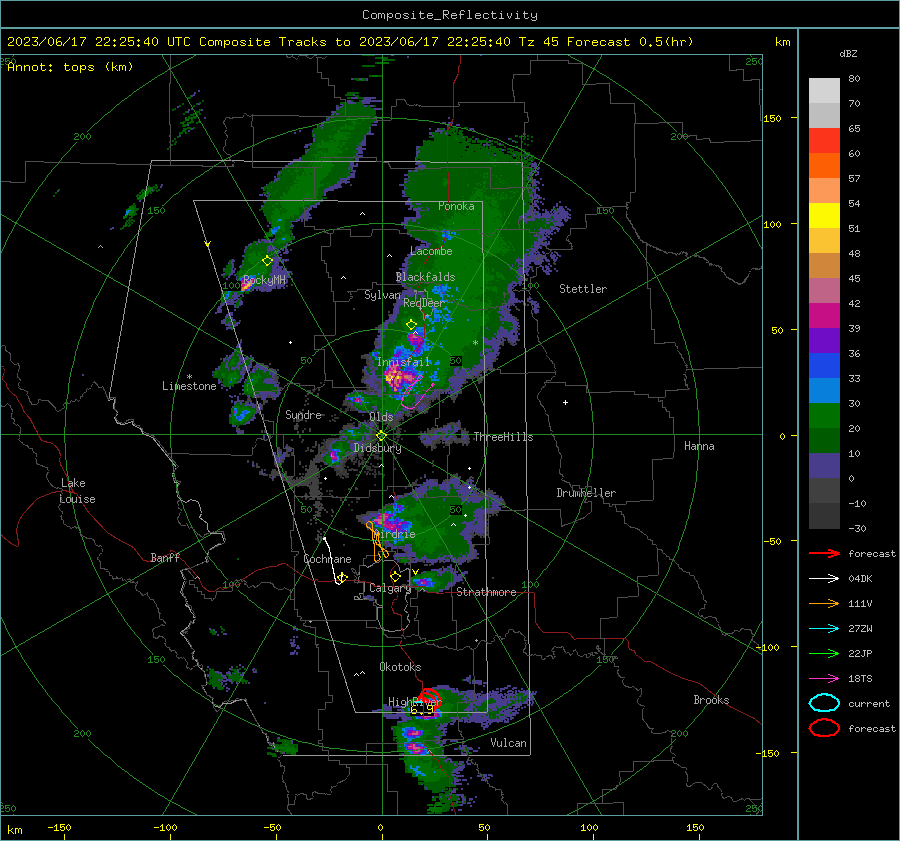Click the 30 dBZ green swatch
The height and width of the screenshot is (841, 900).
[824, 415]
